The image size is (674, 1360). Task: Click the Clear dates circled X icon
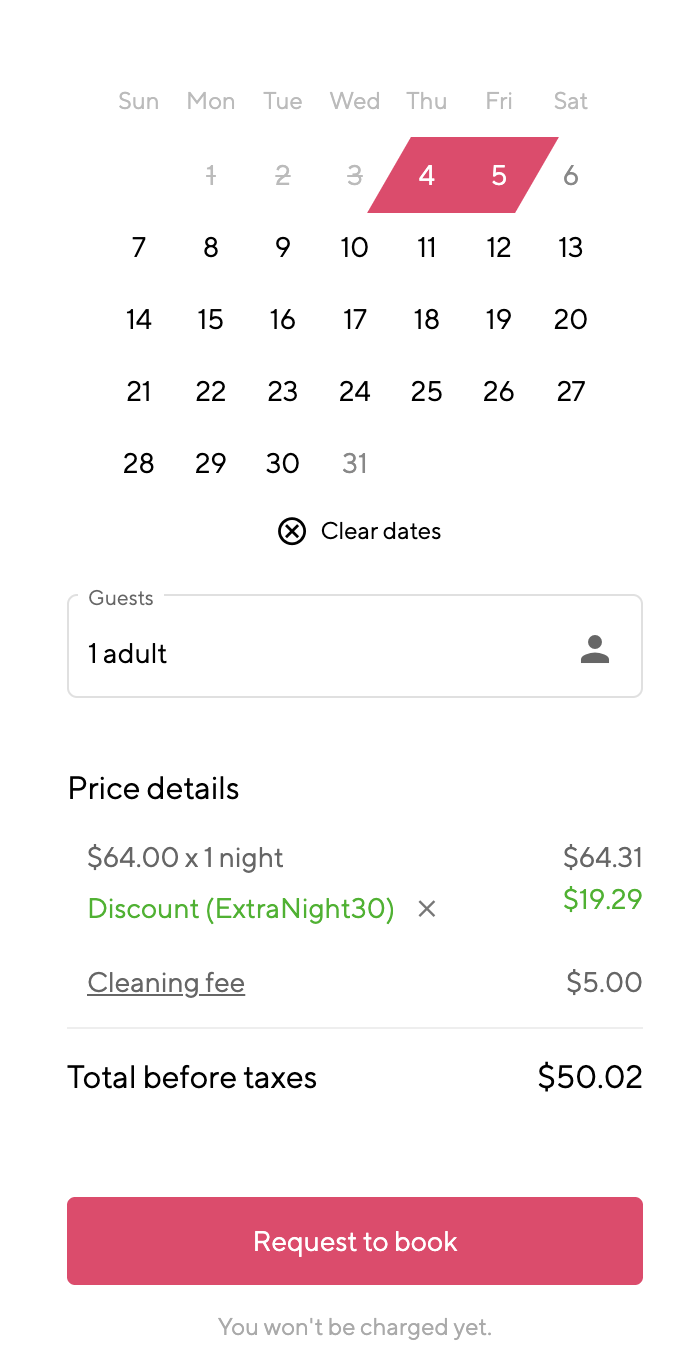click(x=292, y=531)
